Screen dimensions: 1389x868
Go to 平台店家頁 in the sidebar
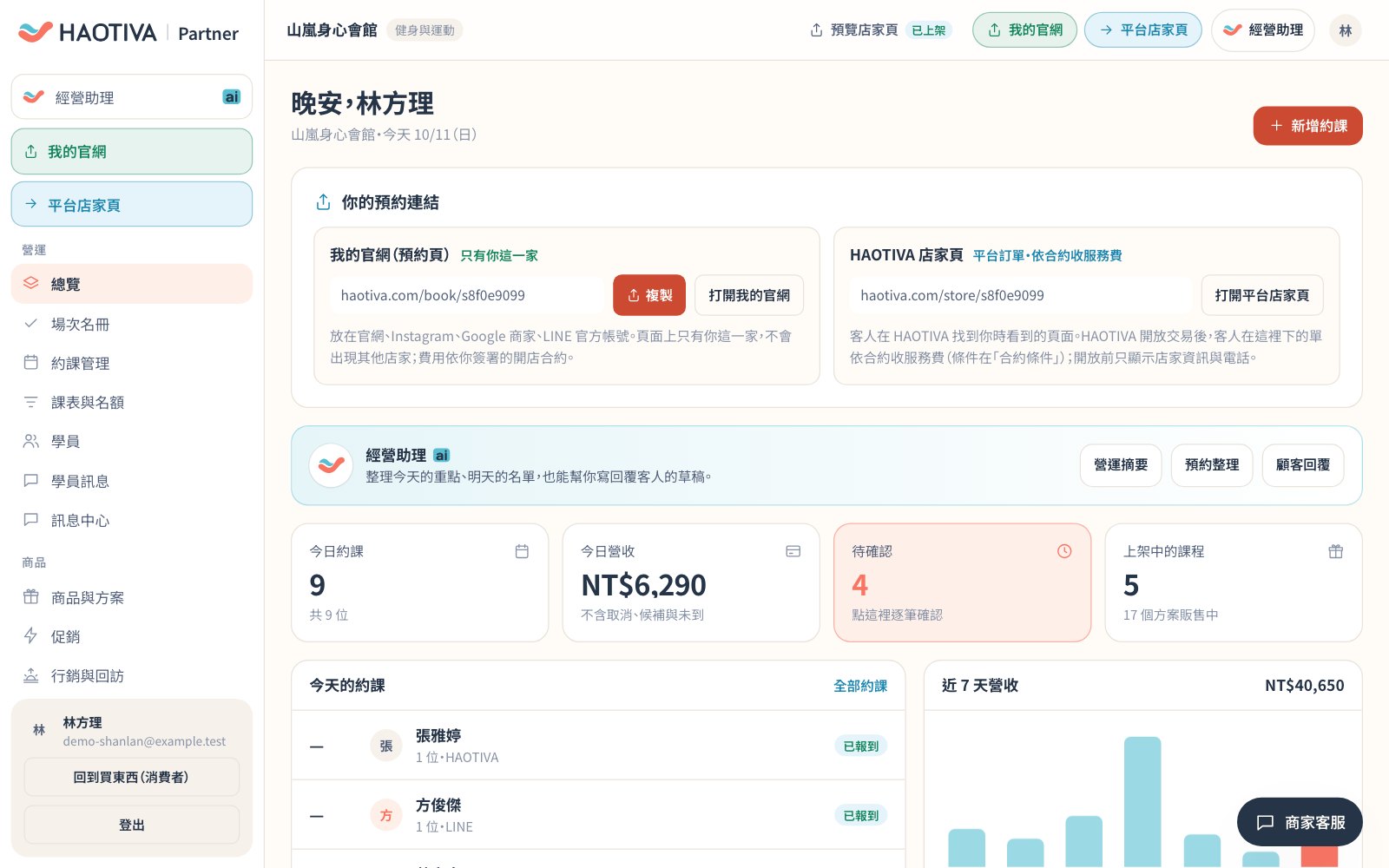132,205
